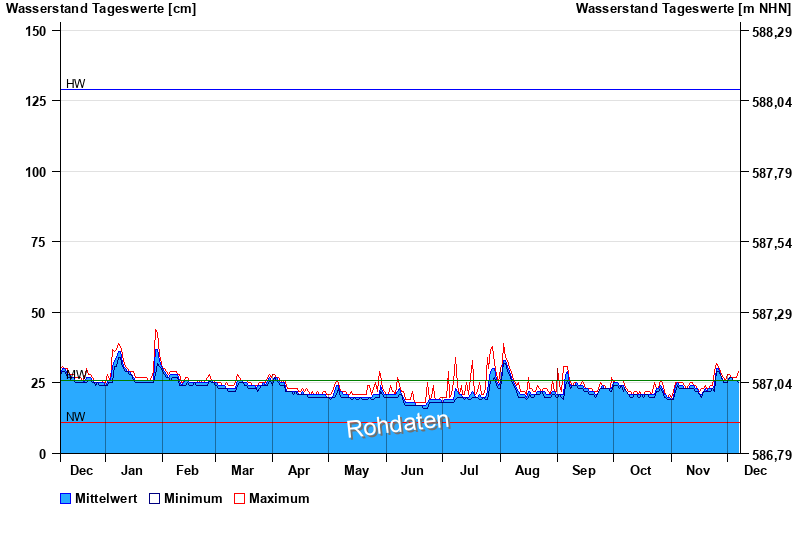Click the Sep month label on the x-axis
Image resolution: width=800 pixels, height=550 pixels.
coord(584,470)
